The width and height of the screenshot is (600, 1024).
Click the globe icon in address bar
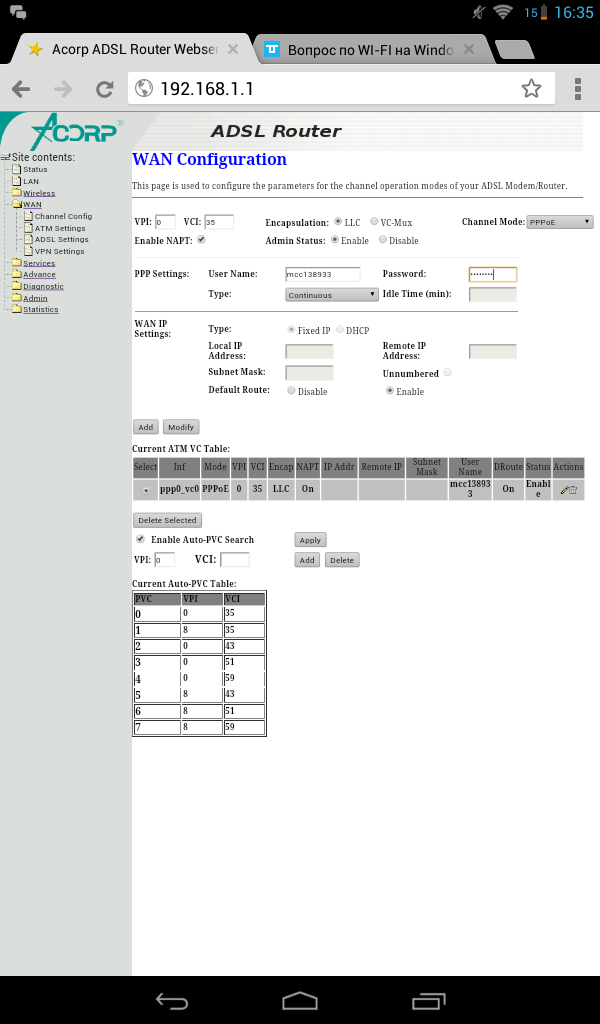coord(144,88)
